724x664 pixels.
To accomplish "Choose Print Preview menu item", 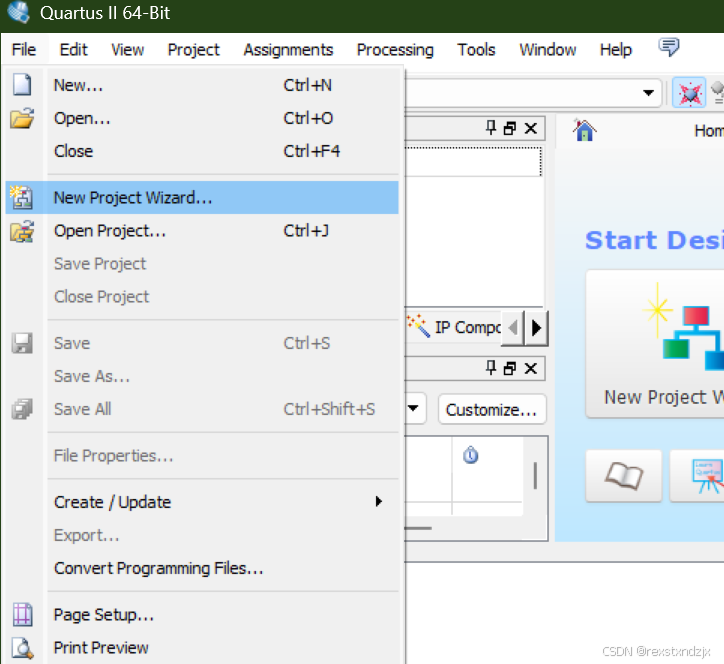I will (202, 648).
